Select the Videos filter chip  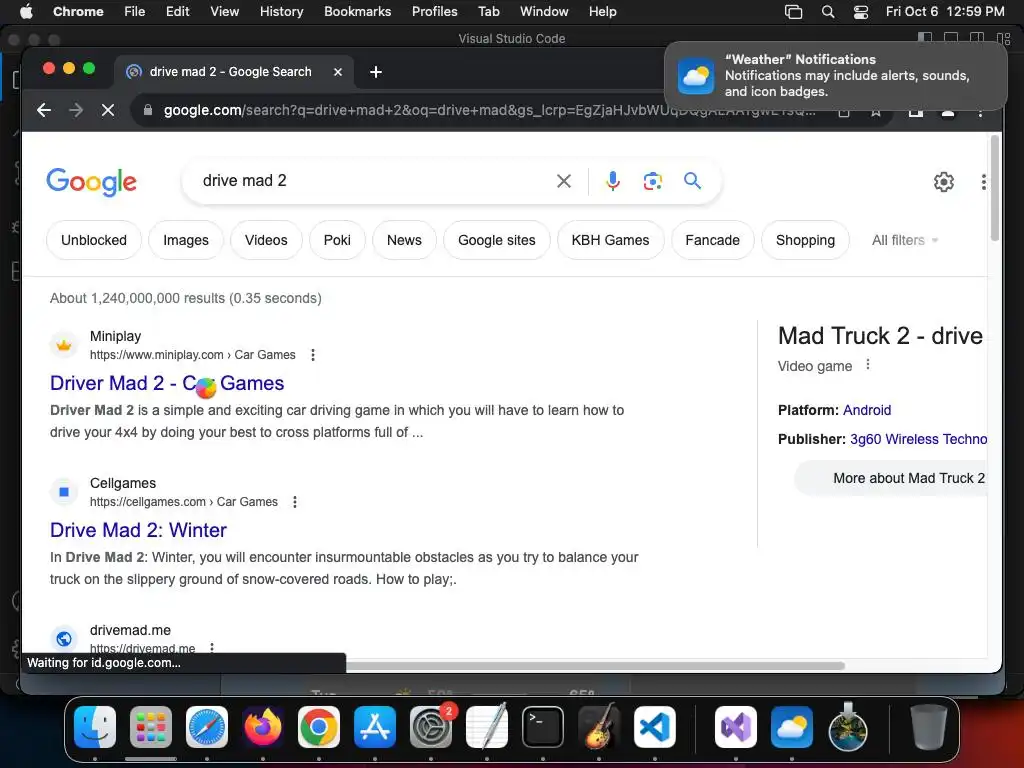[x=266, y=240]
